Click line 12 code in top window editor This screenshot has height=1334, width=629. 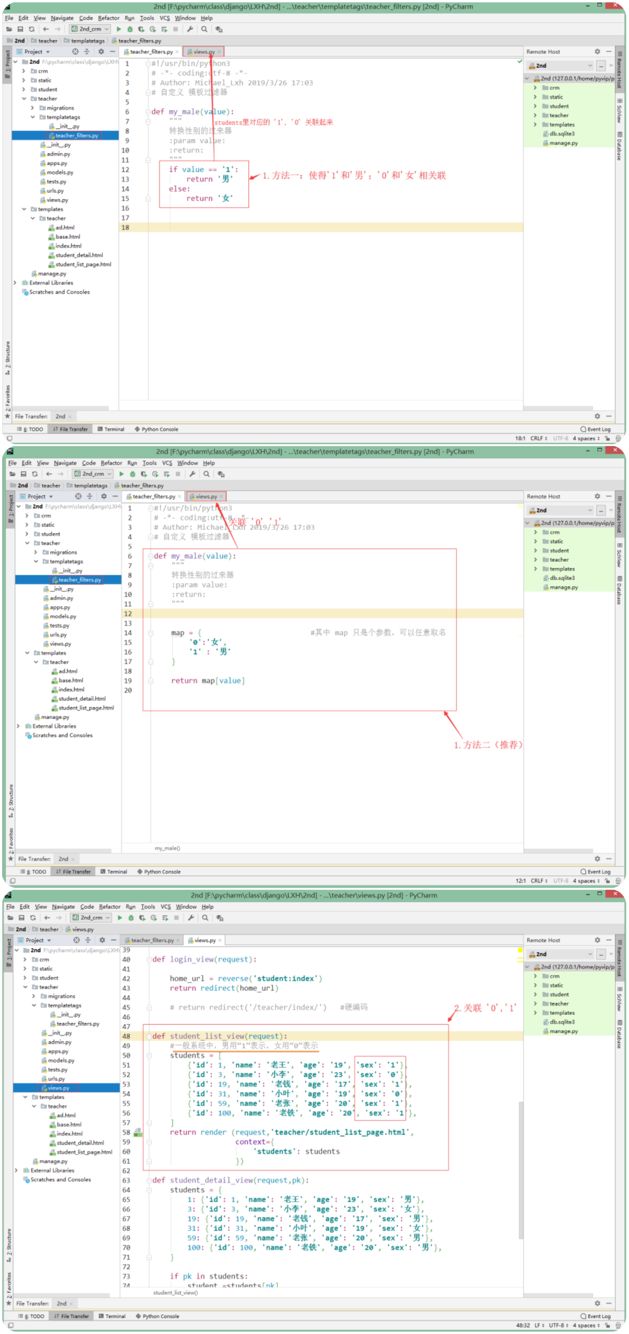[202, 169]
